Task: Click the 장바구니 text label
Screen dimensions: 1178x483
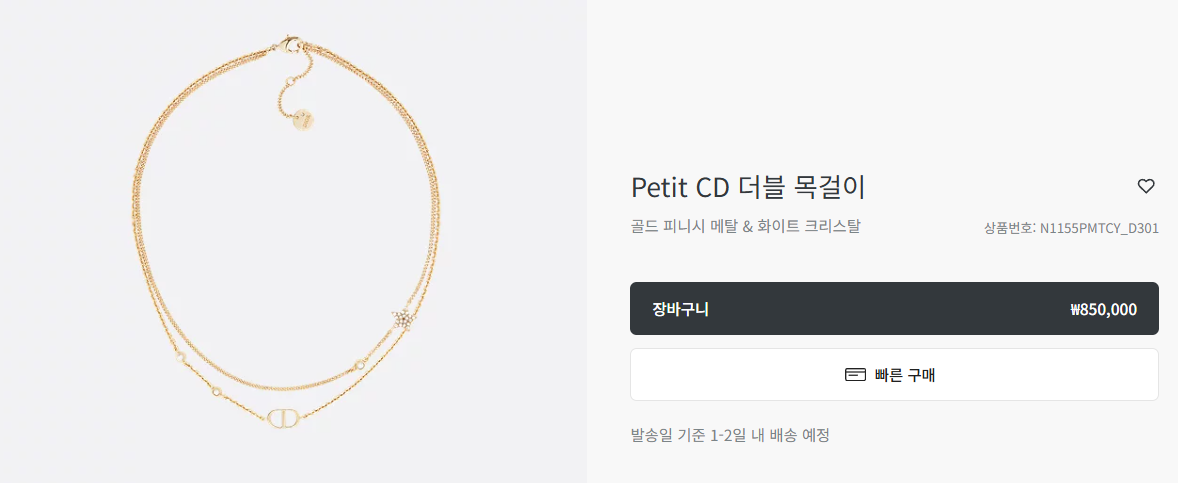Action: pos(680,309)
